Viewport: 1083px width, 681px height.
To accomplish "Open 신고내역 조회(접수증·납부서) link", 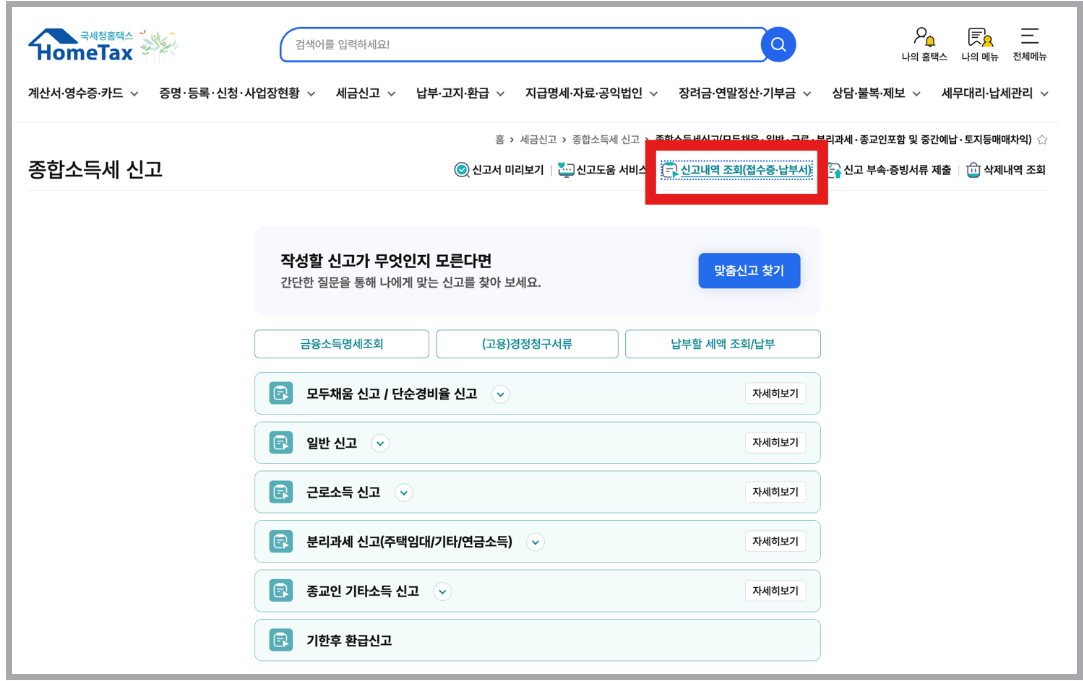I will (x=736, y=170).
